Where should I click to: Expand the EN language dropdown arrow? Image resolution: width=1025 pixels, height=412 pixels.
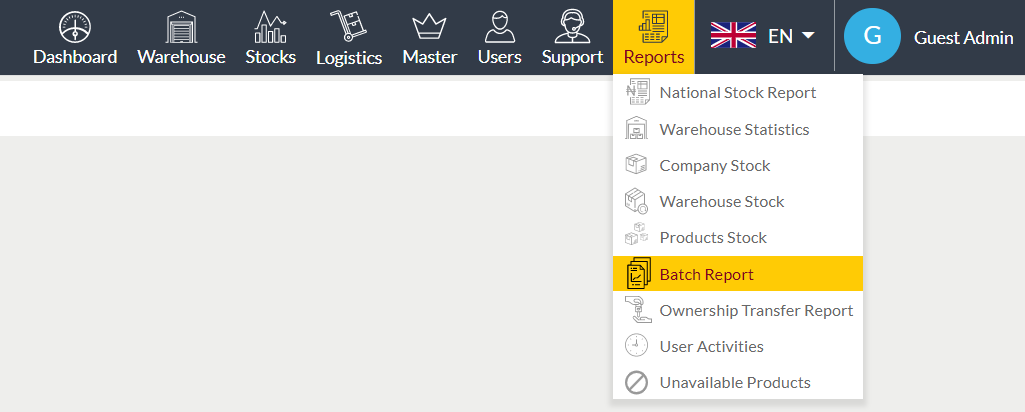[x=808, y=35]
